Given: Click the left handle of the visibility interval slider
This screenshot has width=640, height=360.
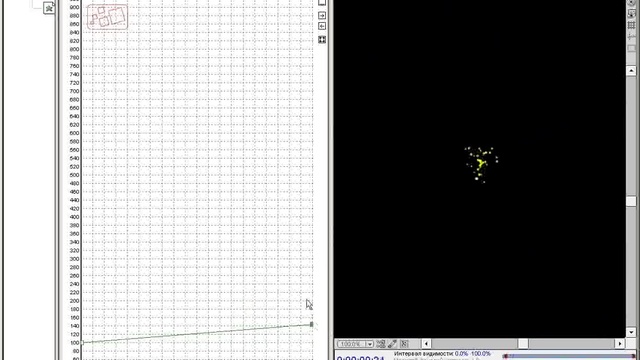Looking at the screenshot, I should click(x=505, y=356).
